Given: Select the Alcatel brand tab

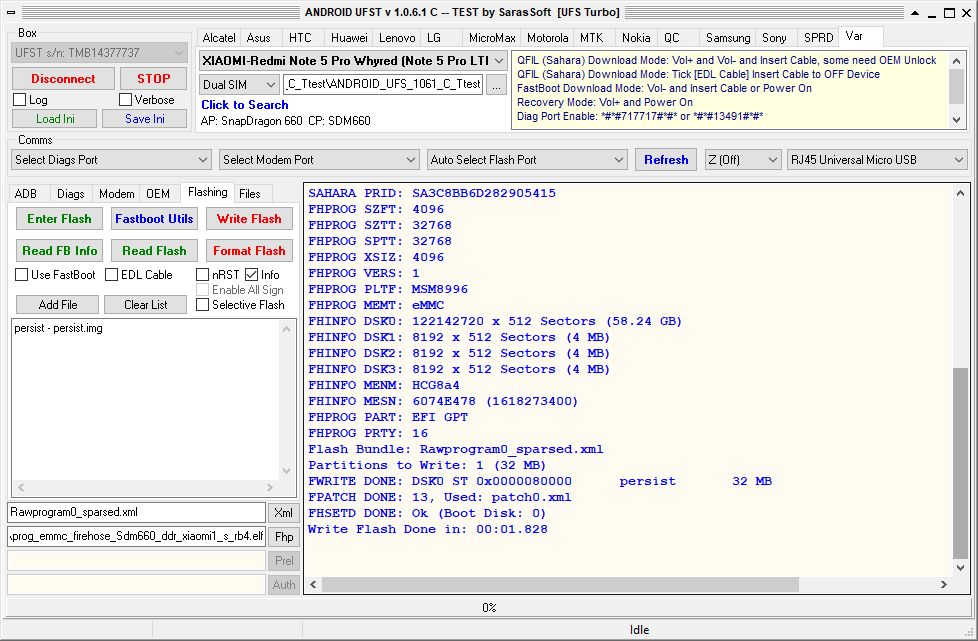Looking at the screenshot, I should coord(219,38).
